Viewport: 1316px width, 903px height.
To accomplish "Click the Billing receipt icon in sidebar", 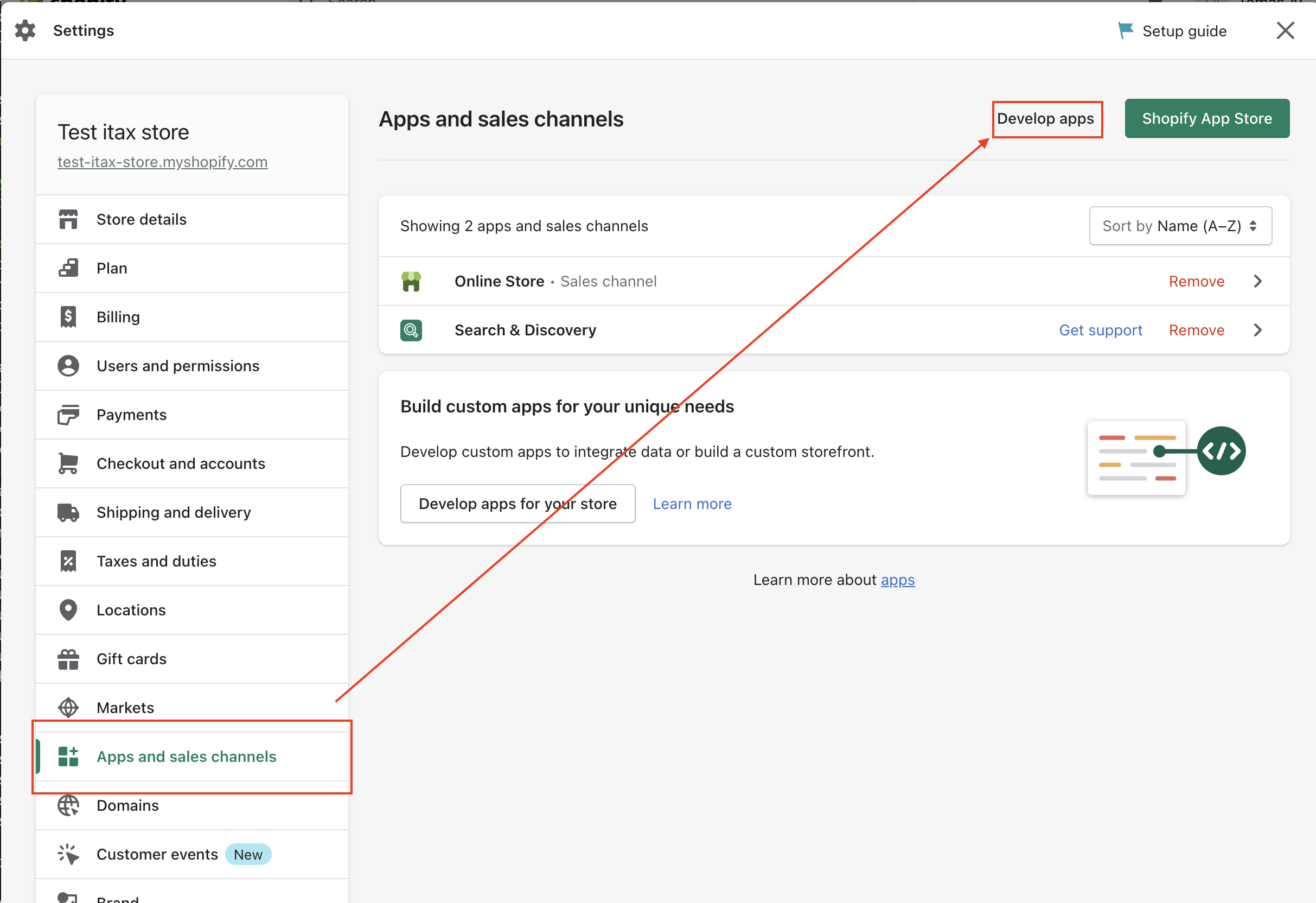I will tap(68, 317).
